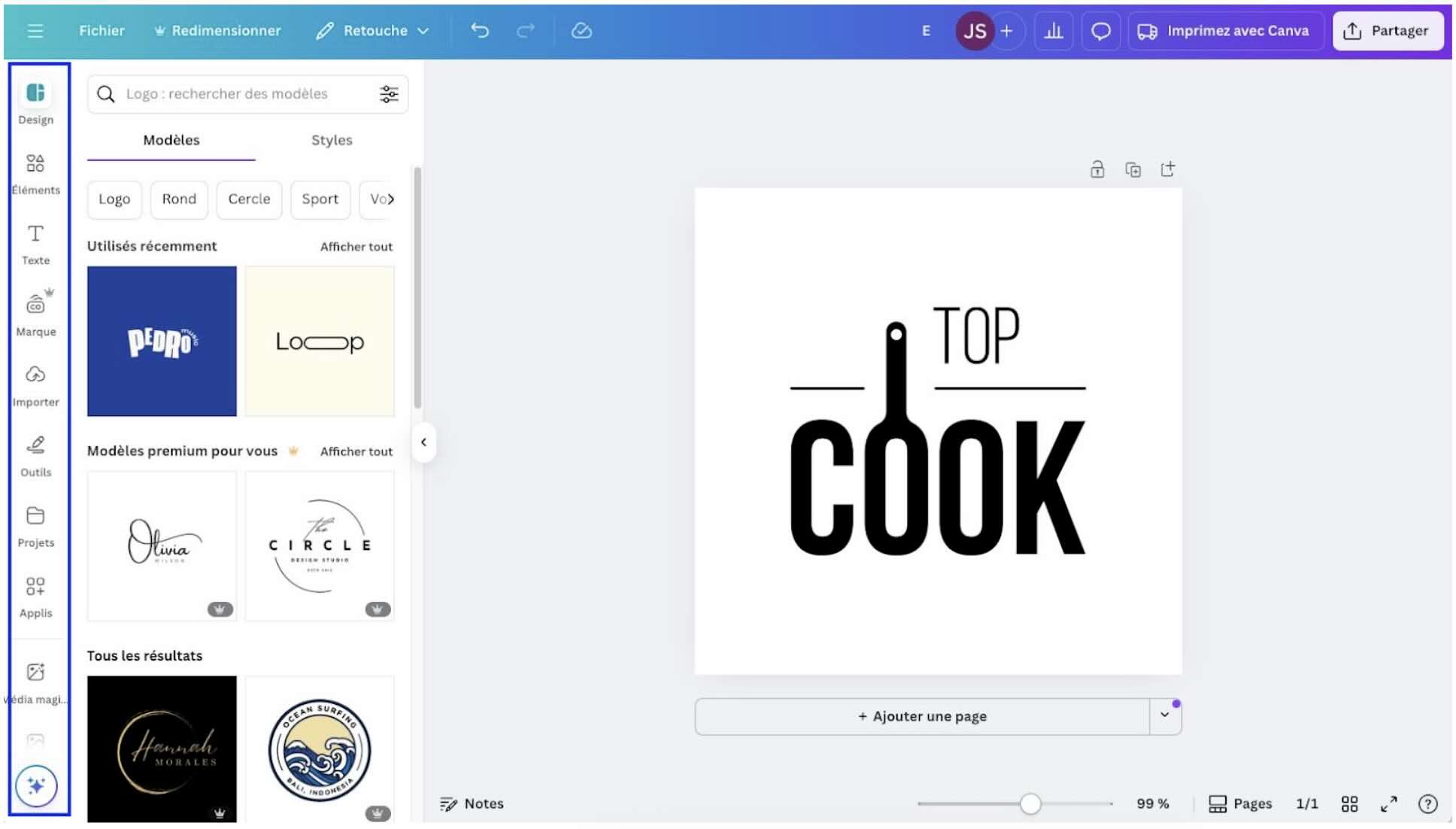
Task: Add collaborator with plus icon
Action: pos(1007,31)
